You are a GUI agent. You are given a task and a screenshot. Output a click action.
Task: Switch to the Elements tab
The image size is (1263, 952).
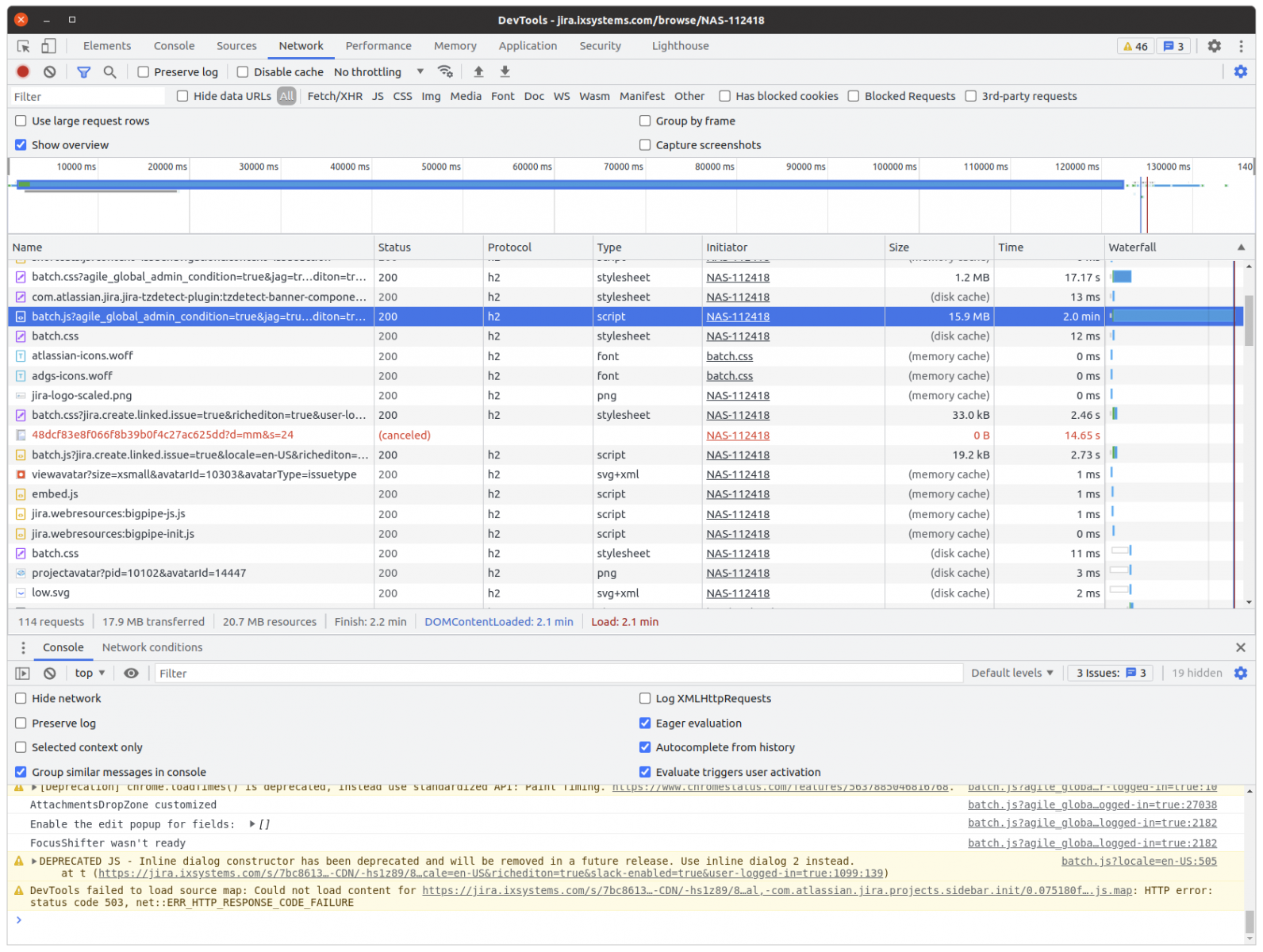[107, 46]
